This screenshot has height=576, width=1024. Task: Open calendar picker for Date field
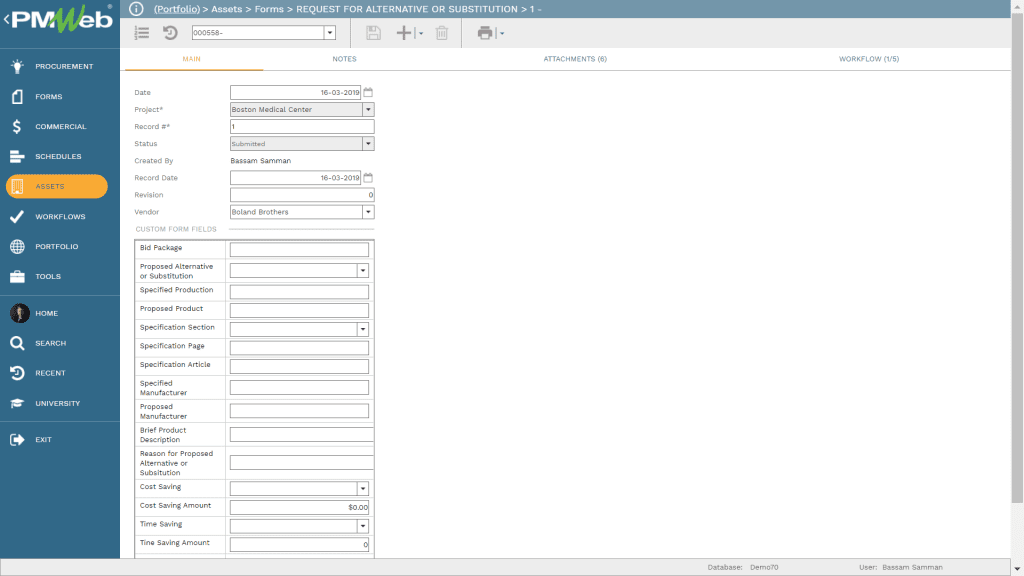[368, 92]
